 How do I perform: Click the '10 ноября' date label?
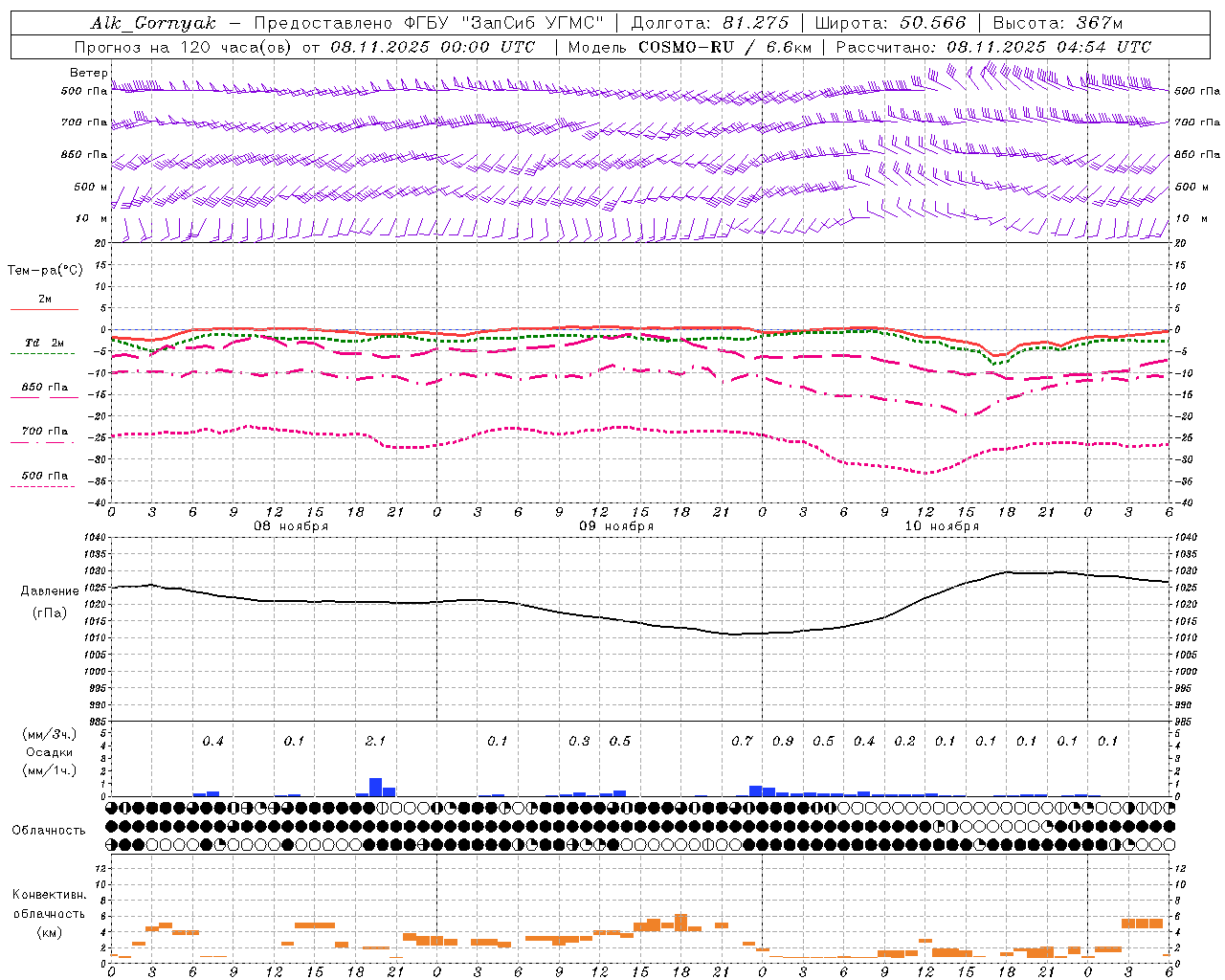[x=942, y=526]
